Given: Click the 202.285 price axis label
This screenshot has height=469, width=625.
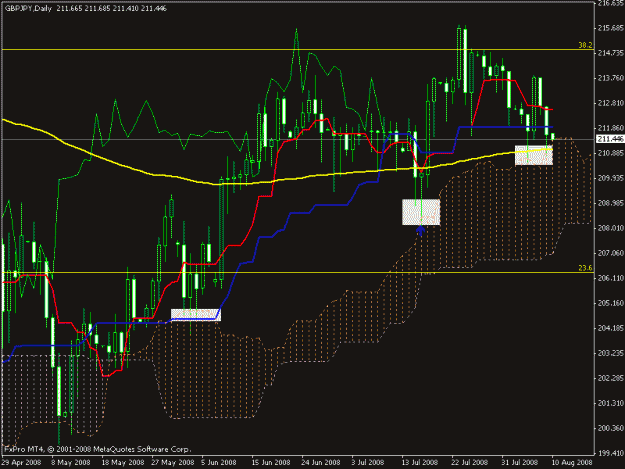Looking at the screenshot, I should click(611, 378).
